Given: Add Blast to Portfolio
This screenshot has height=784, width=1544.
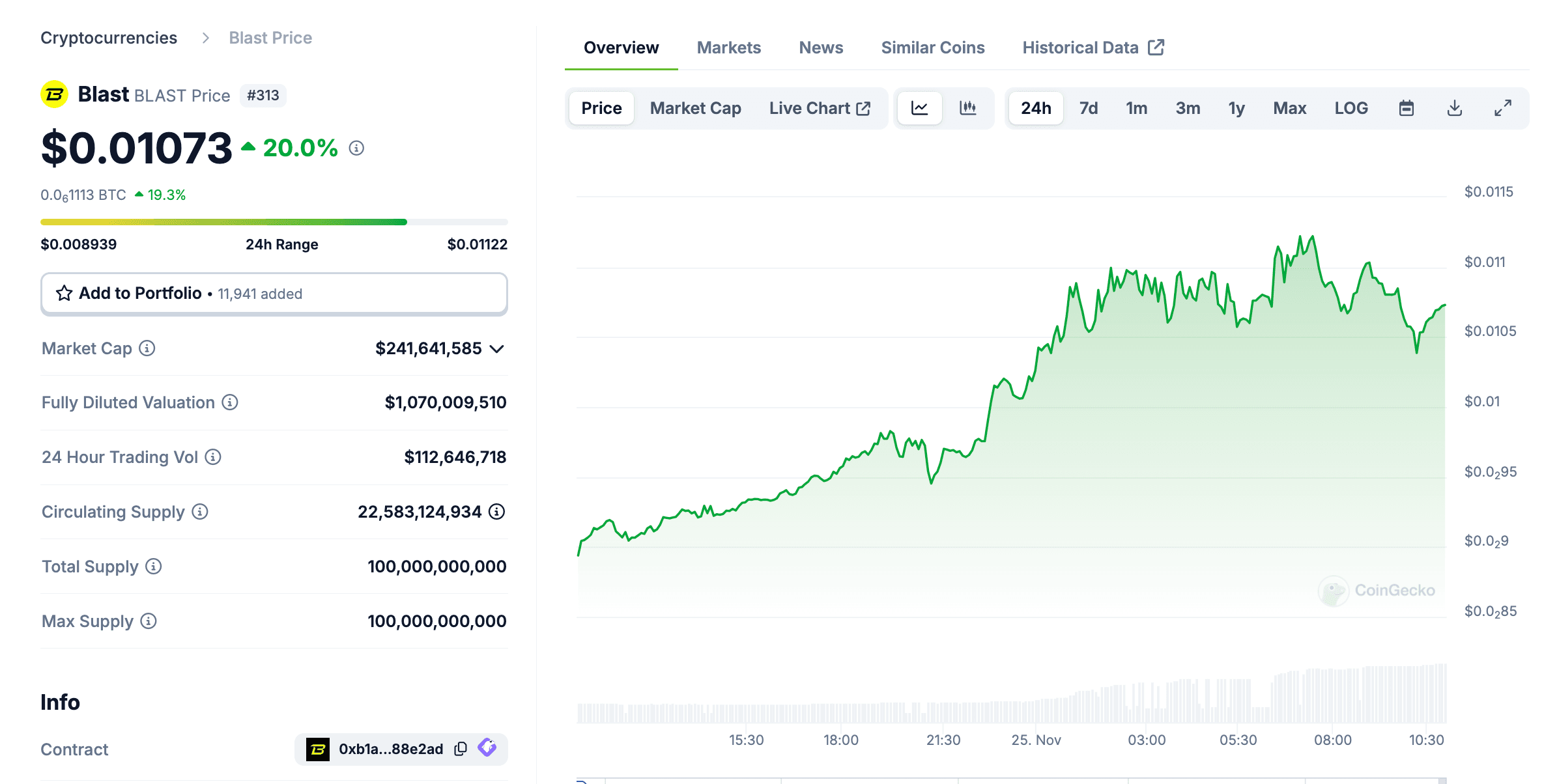Looking at the screenshot, I should 274,294.
